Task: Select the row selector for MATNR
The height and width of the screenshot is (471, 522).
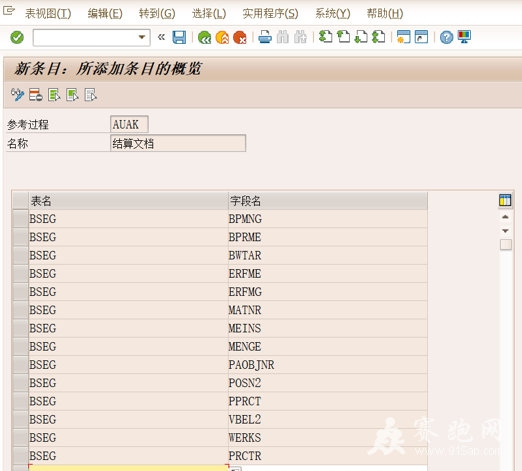Action: point(21,310)
